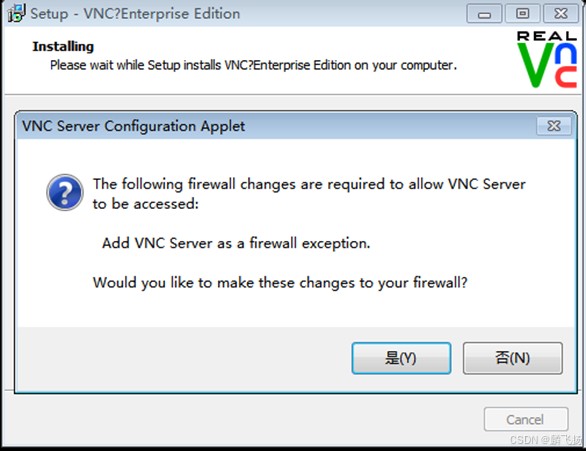The height and width of the screenshot is (451, 586).
Task: Click the green V in RealVNC logo
Action: point(535,65)
